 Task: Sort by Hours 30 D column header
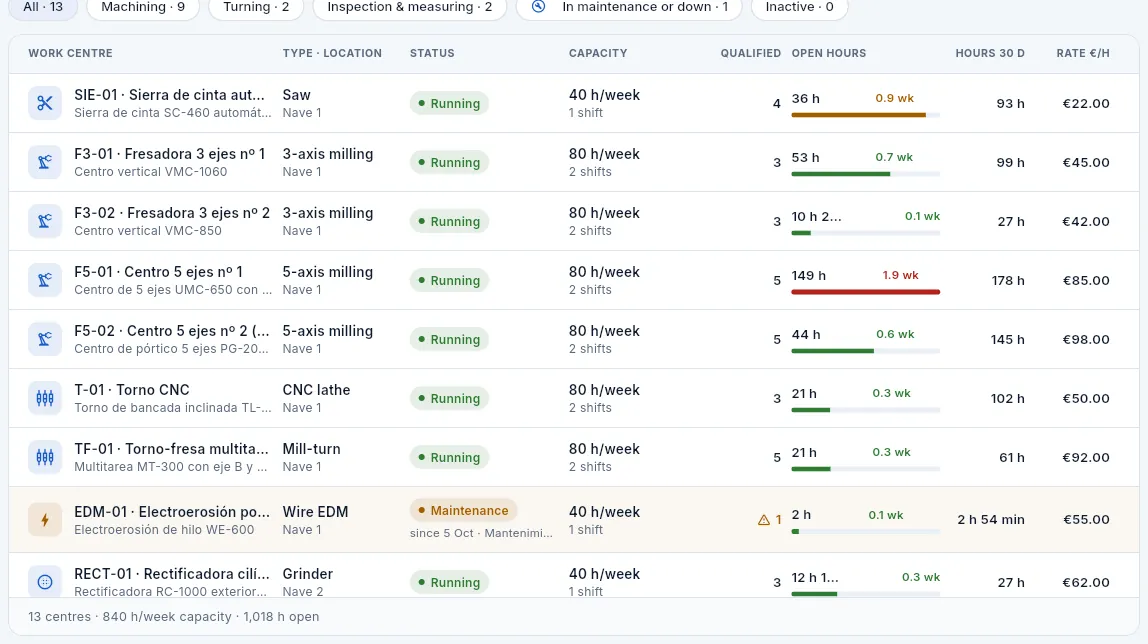tap(990, 53)
